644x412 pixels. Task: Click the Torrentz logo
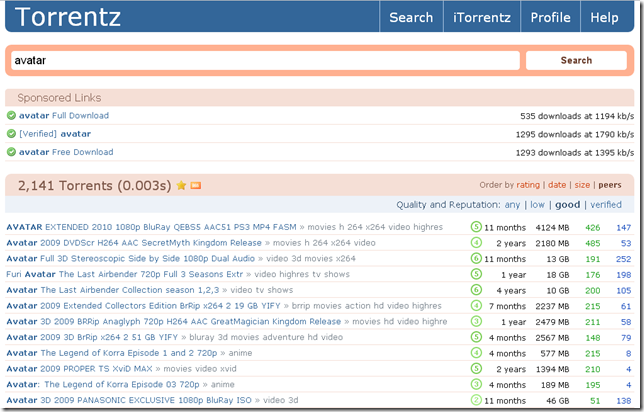tap(68, 17)
